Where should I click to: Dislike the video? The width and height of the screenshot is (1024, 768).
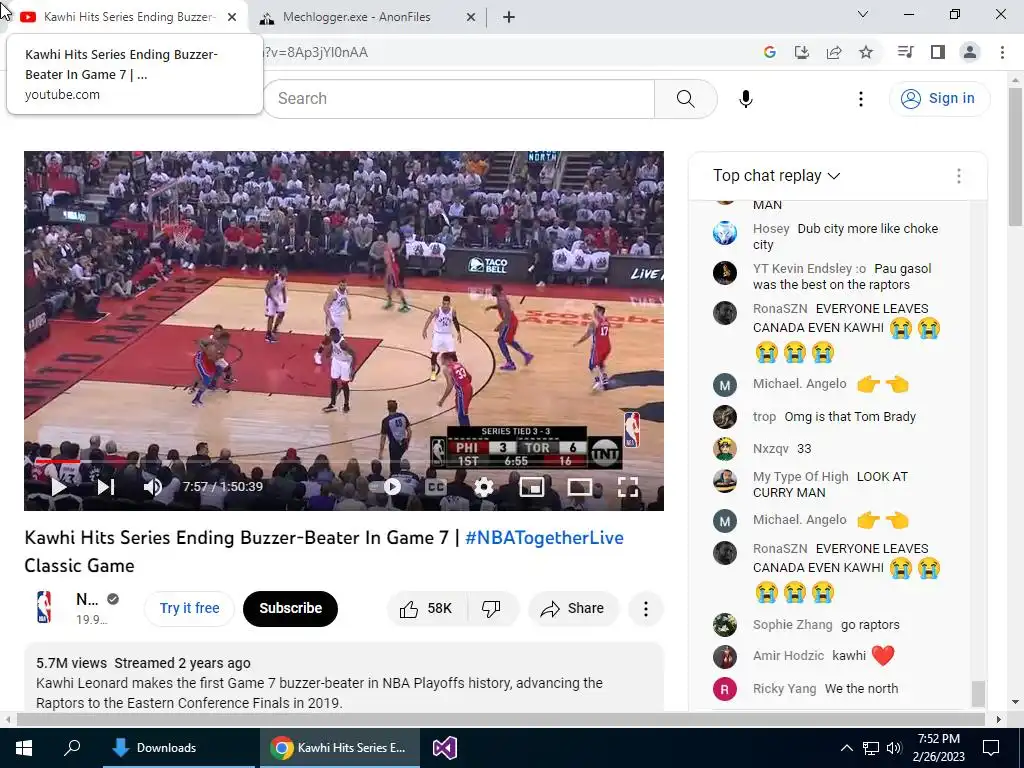pos(492,609)
